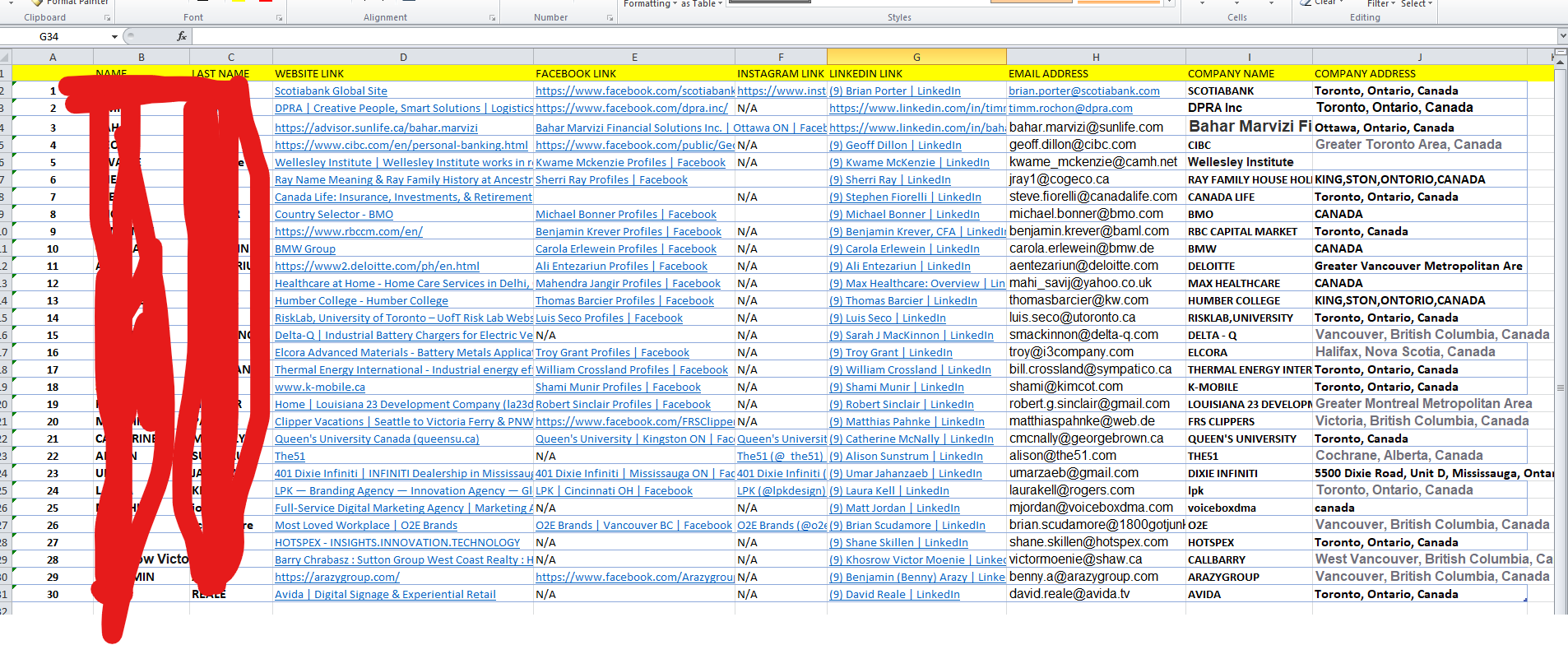The width and height of the screenshot is (1568, 645).
Task: Open The51 Instagram link
Action: [780, 457]
